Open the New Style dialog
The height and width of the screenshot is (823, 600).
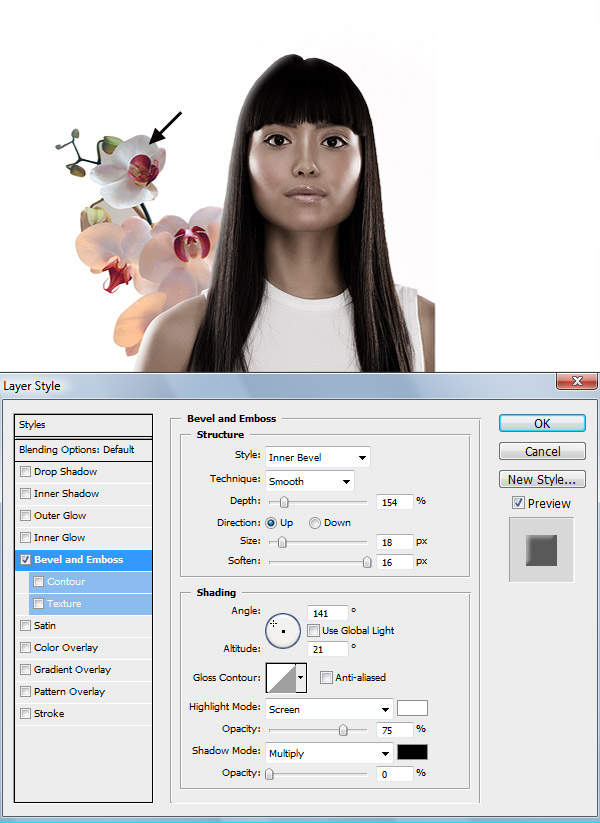(x=542, y=479)
